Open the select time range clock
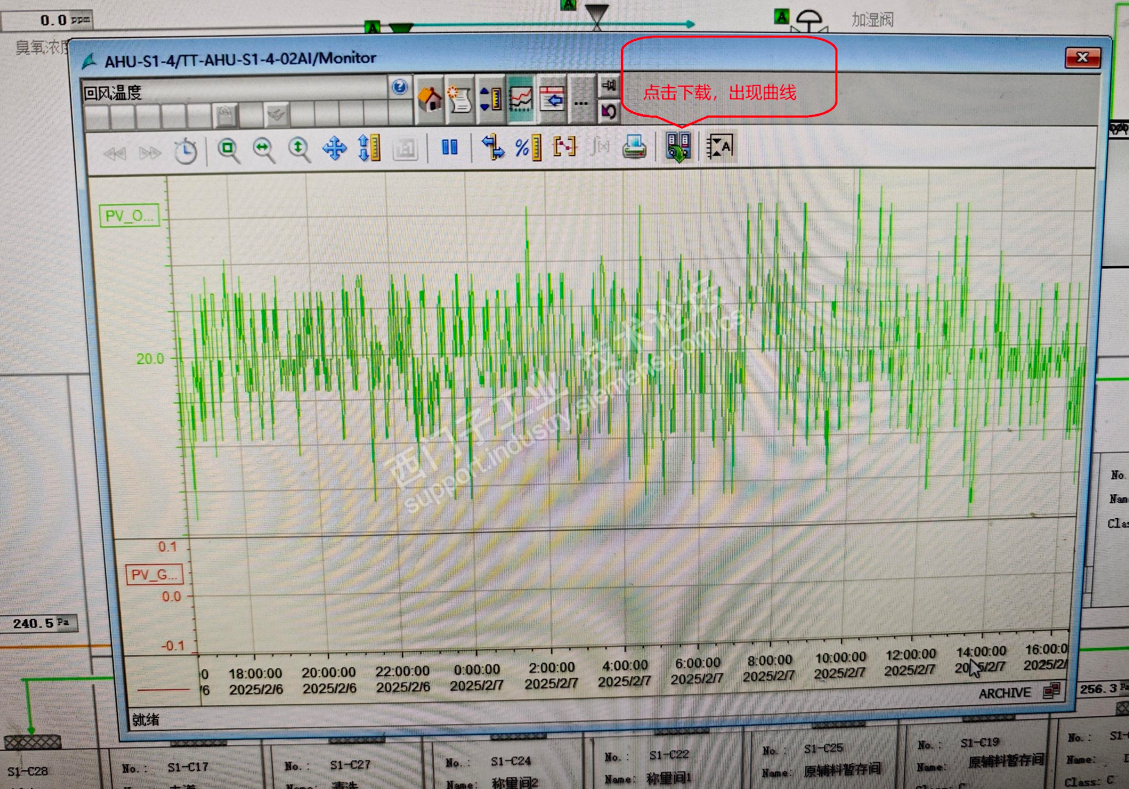The width and height of the screenshot is (1129, 789). [186, 152]
